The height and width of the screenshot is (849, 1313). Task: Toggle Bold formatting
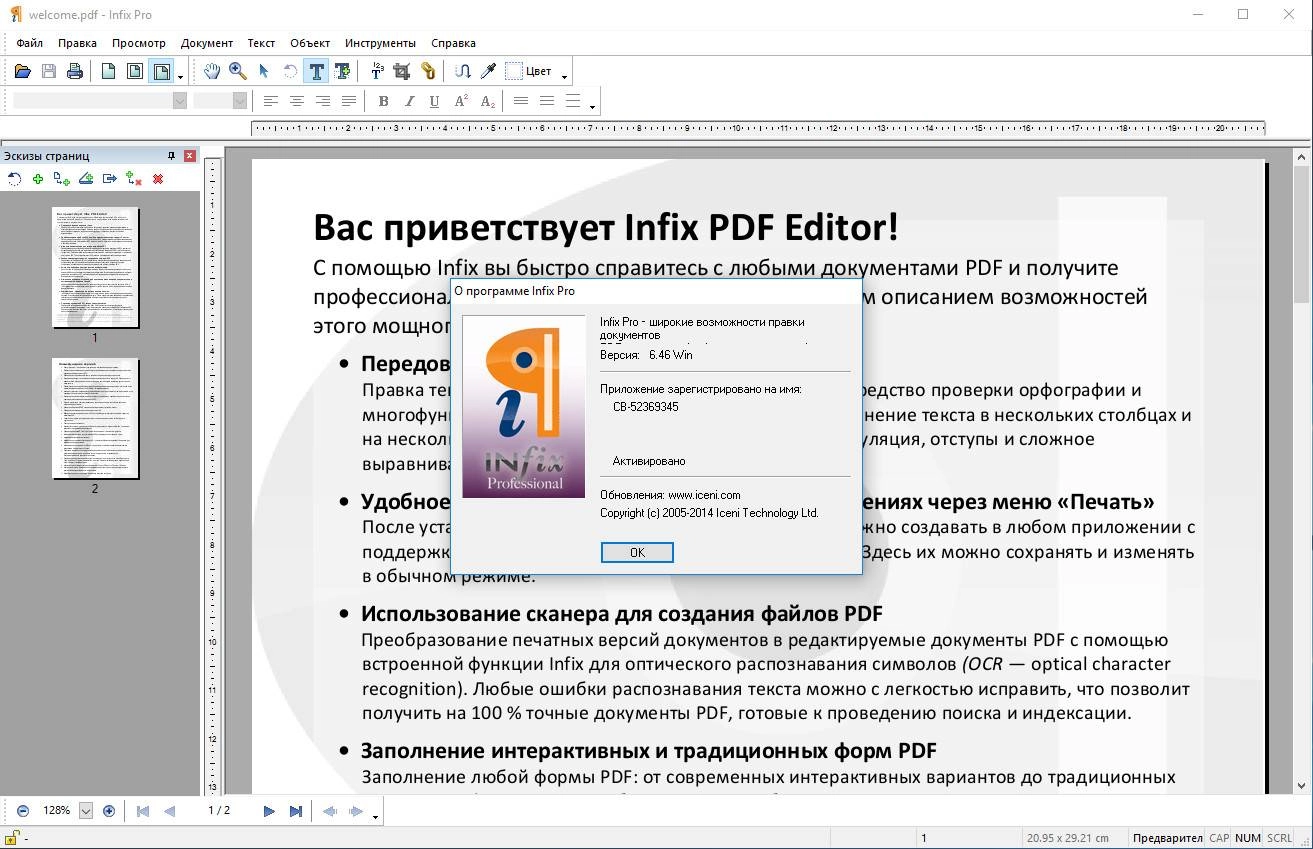[383, 101]
